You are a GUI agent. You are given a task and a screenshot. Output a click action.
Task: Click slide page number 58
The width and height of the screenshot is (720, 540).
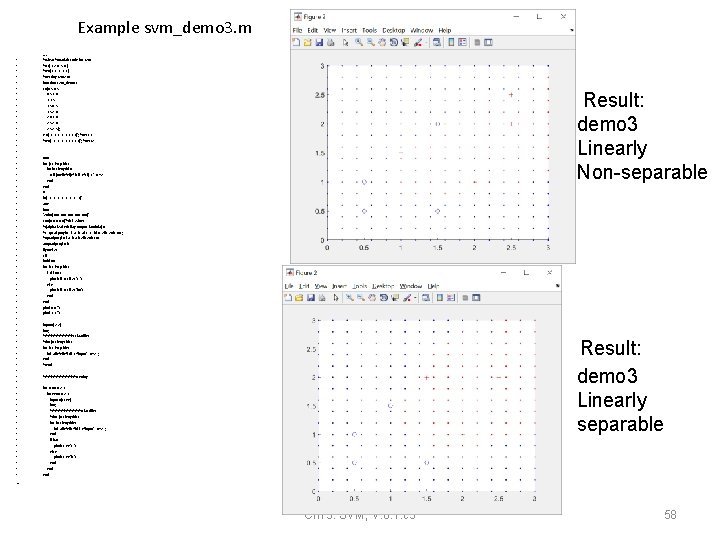[x=670, y=515]
